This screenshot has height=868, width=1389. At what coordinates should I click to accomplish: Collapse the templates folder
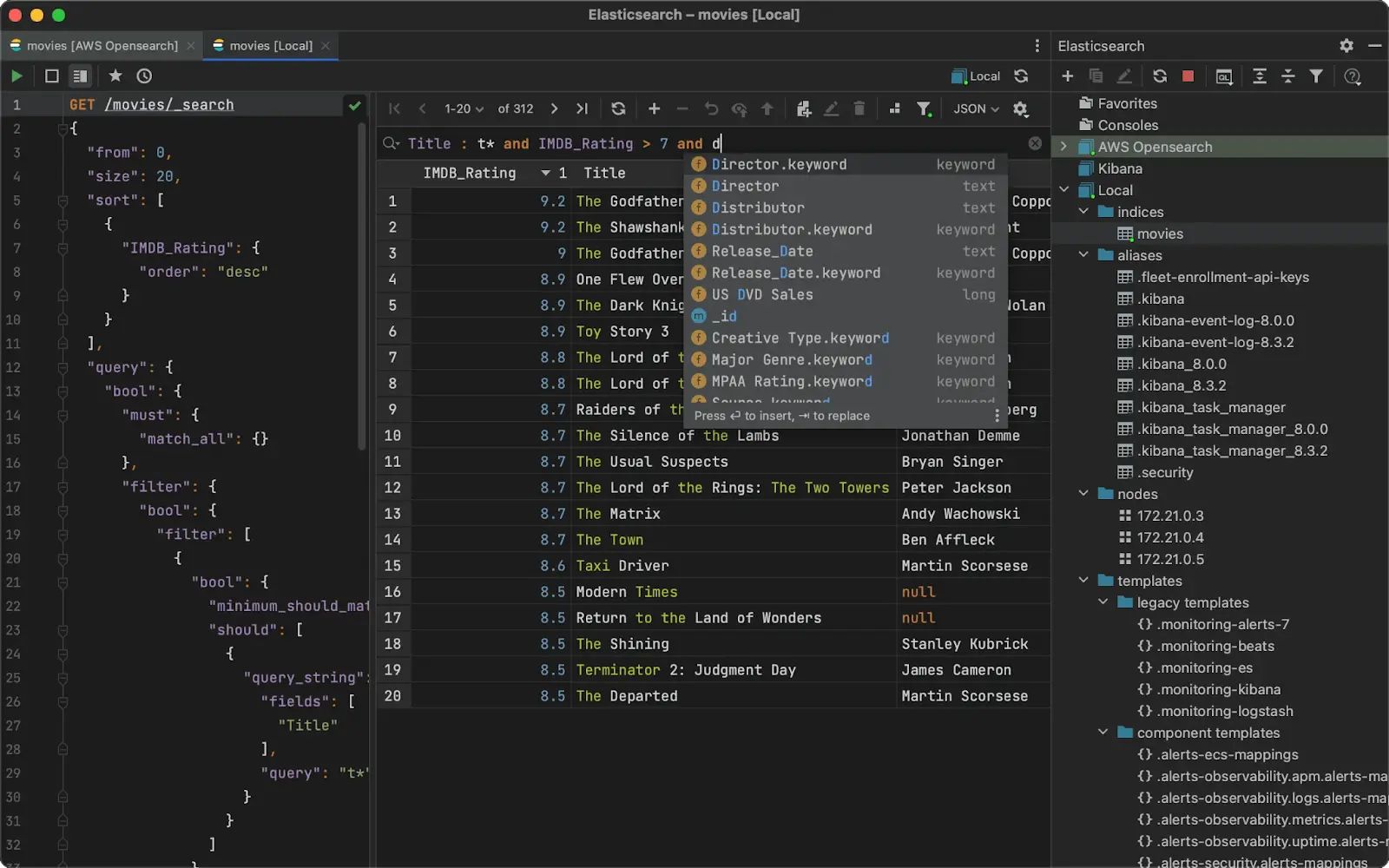[1083, 581]
